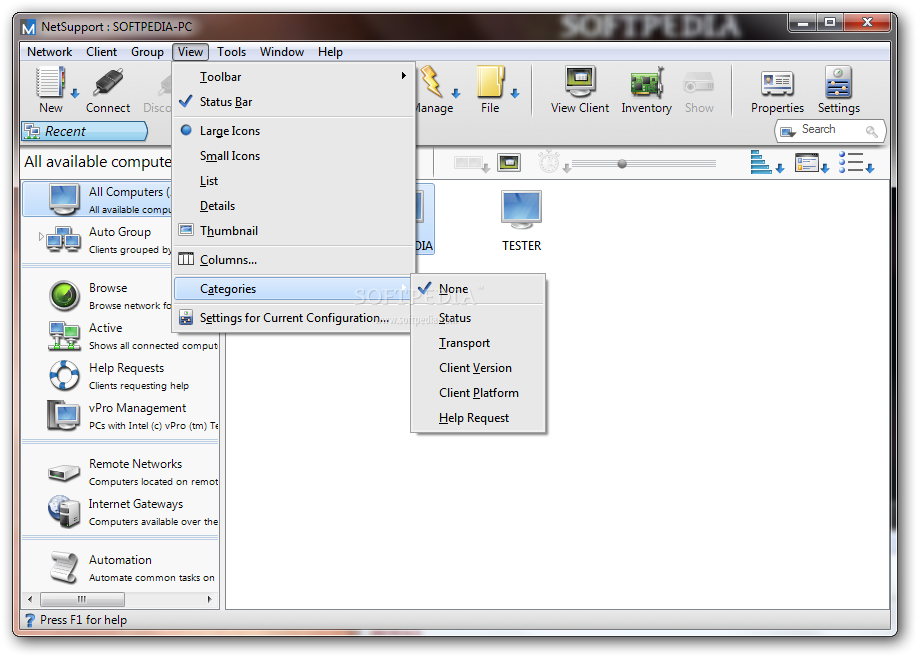Click the Recent tab button
The width and height of the screenshot is (918, 657).
[x=85, y=131]
